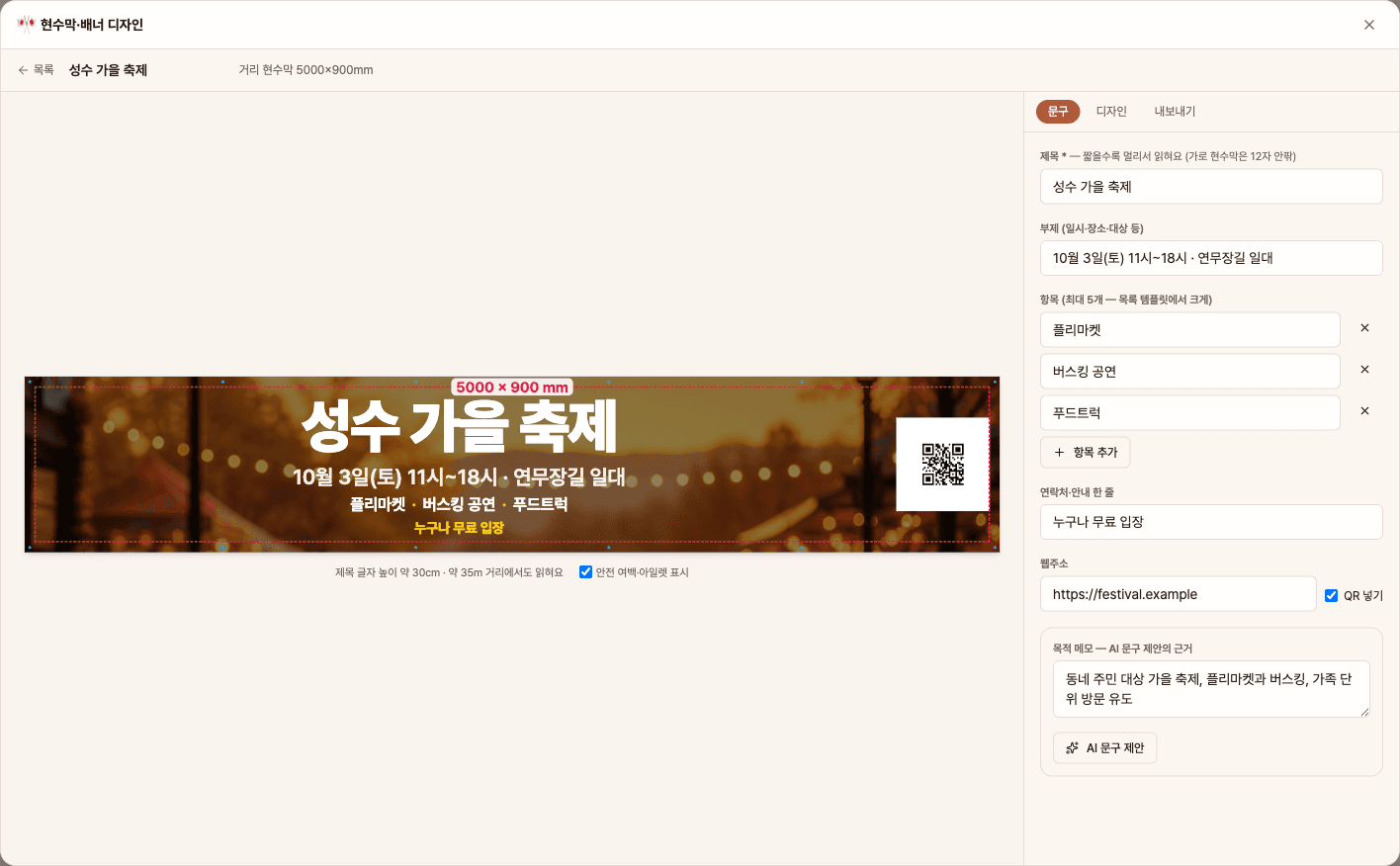Click the yellow 누구나 무료 입장 banner text
The image size is (1400, 866).
pos(459,528)
